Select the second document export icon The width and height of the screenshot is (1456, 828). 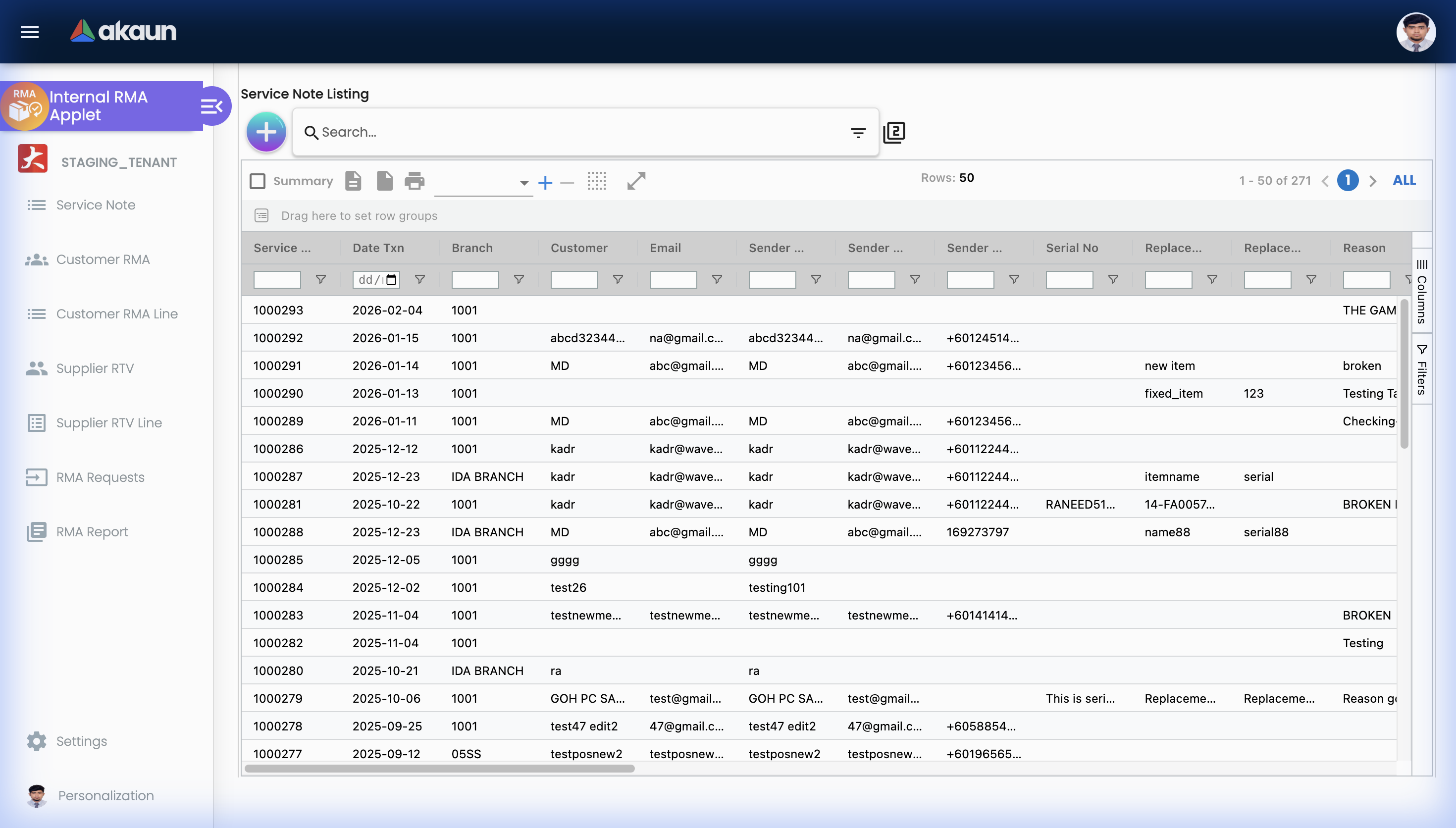point(385,181)
